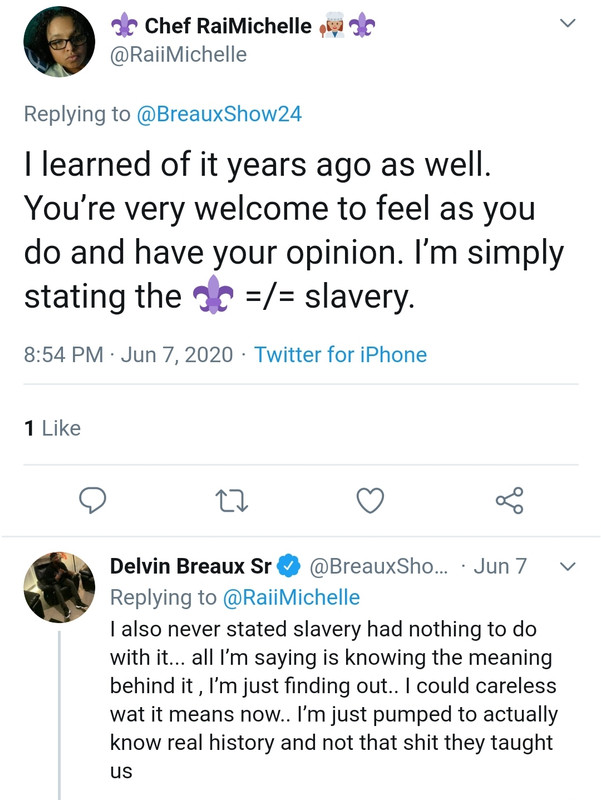Click the reply speech bubble icon
The height and width of the screenshot is (800, 601).
point(93,498)
